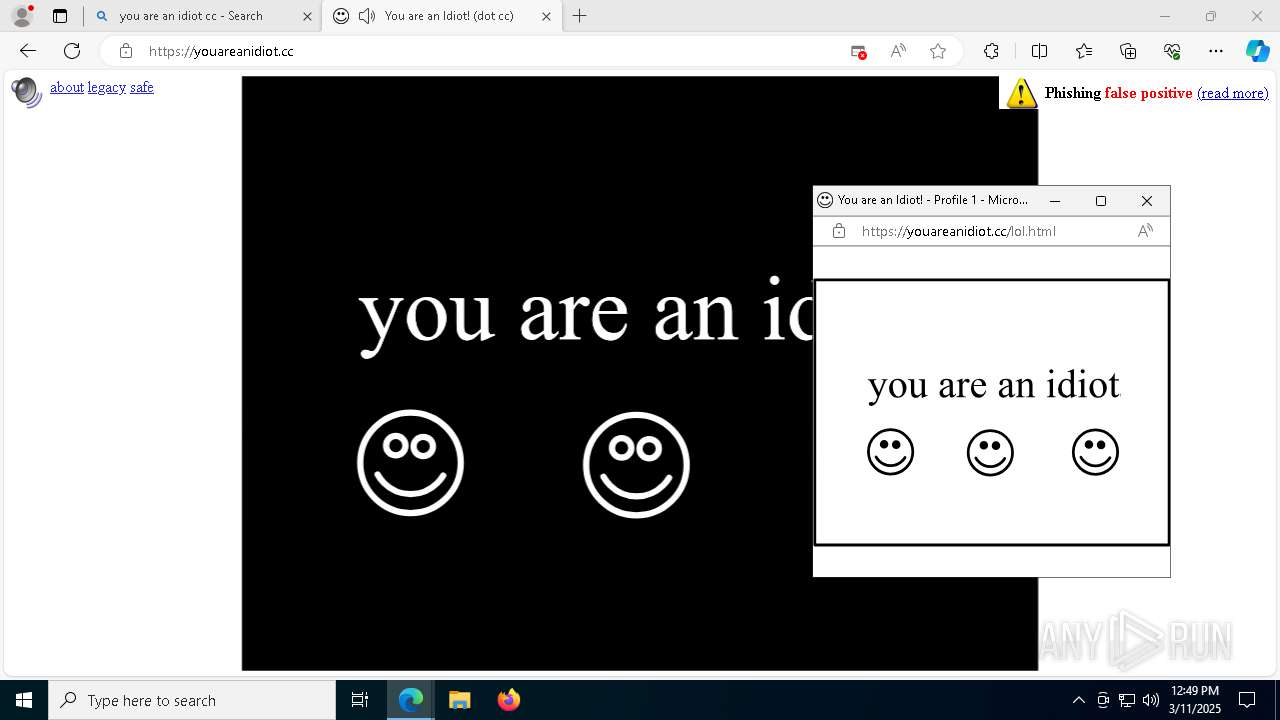Click the 'Type here to search' taskbar box
Screen dimensions: 1280x720
pyautogui.click(x=192, y=700)
